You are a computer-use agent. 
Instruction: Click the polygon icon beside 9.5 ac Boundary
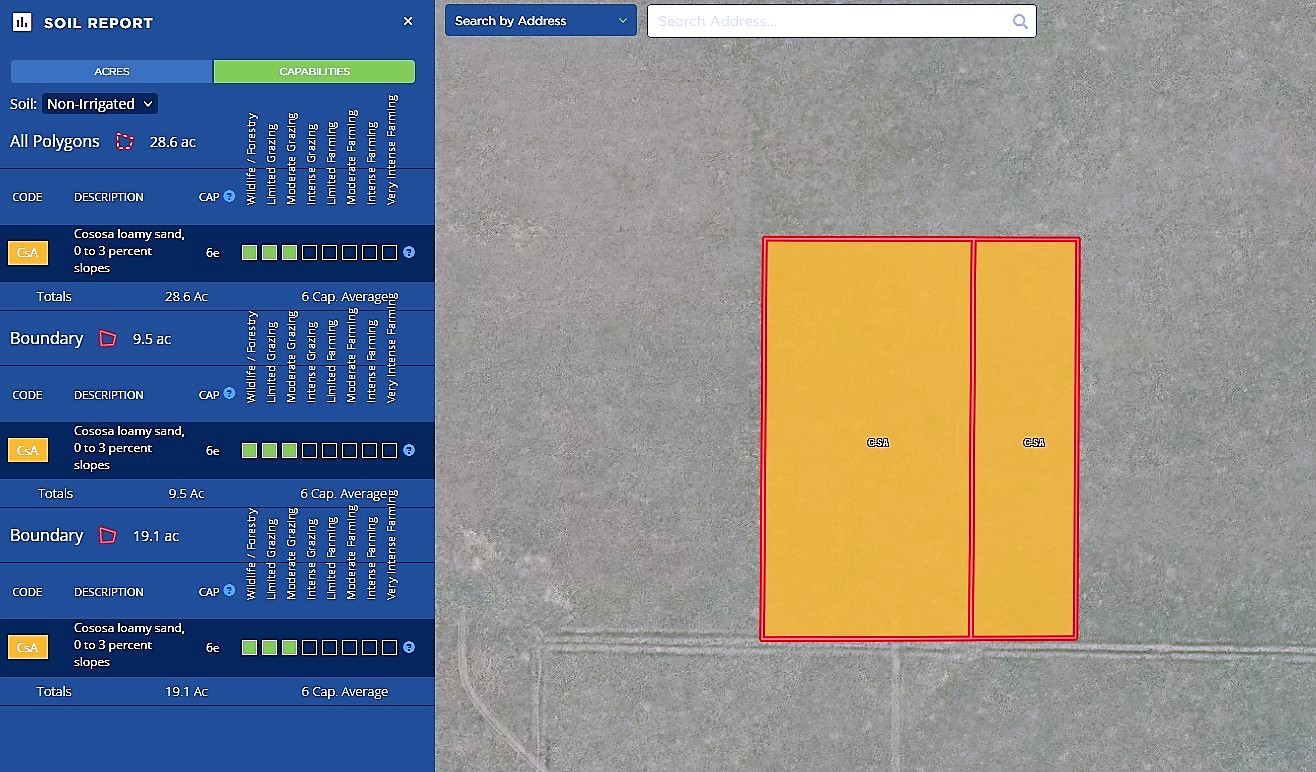[x=108, y=339]
